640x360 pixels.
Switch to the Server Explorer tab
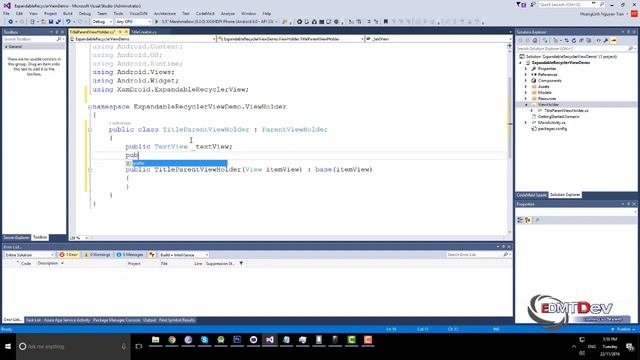coord(16,237)
